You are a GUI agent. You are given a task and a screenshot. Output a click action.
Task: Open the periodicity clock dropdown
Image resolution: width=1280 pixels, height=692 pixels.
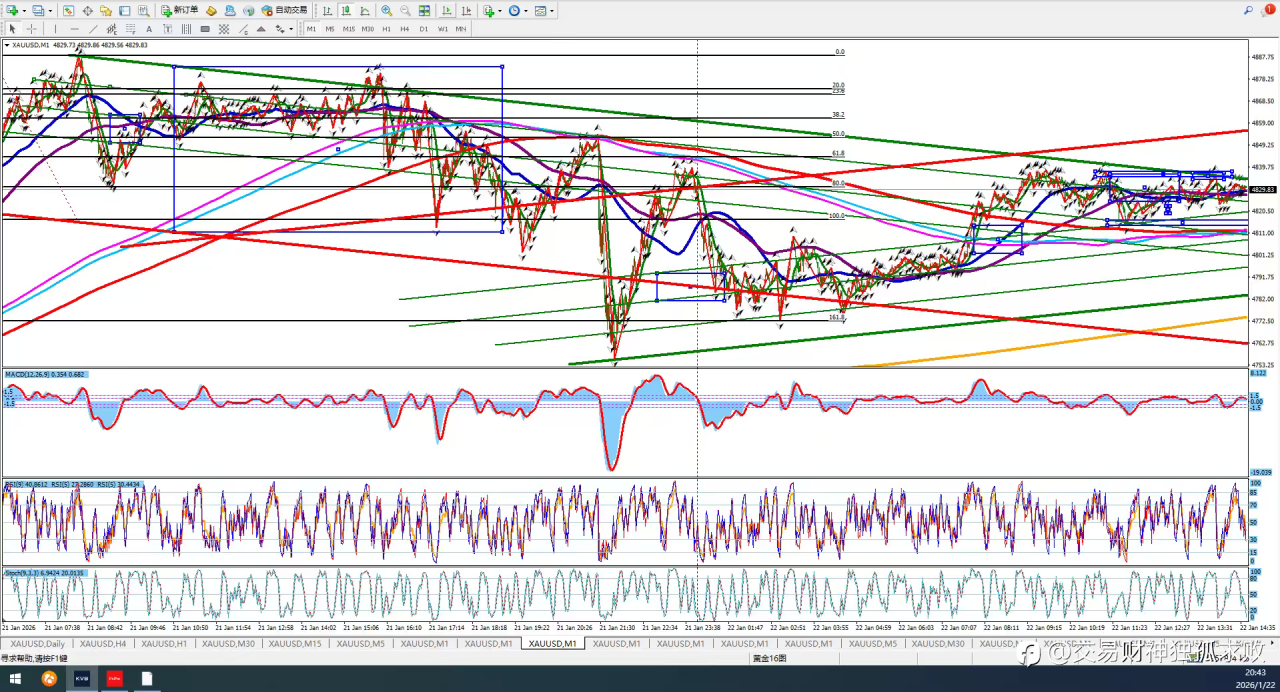coord(526,10)
